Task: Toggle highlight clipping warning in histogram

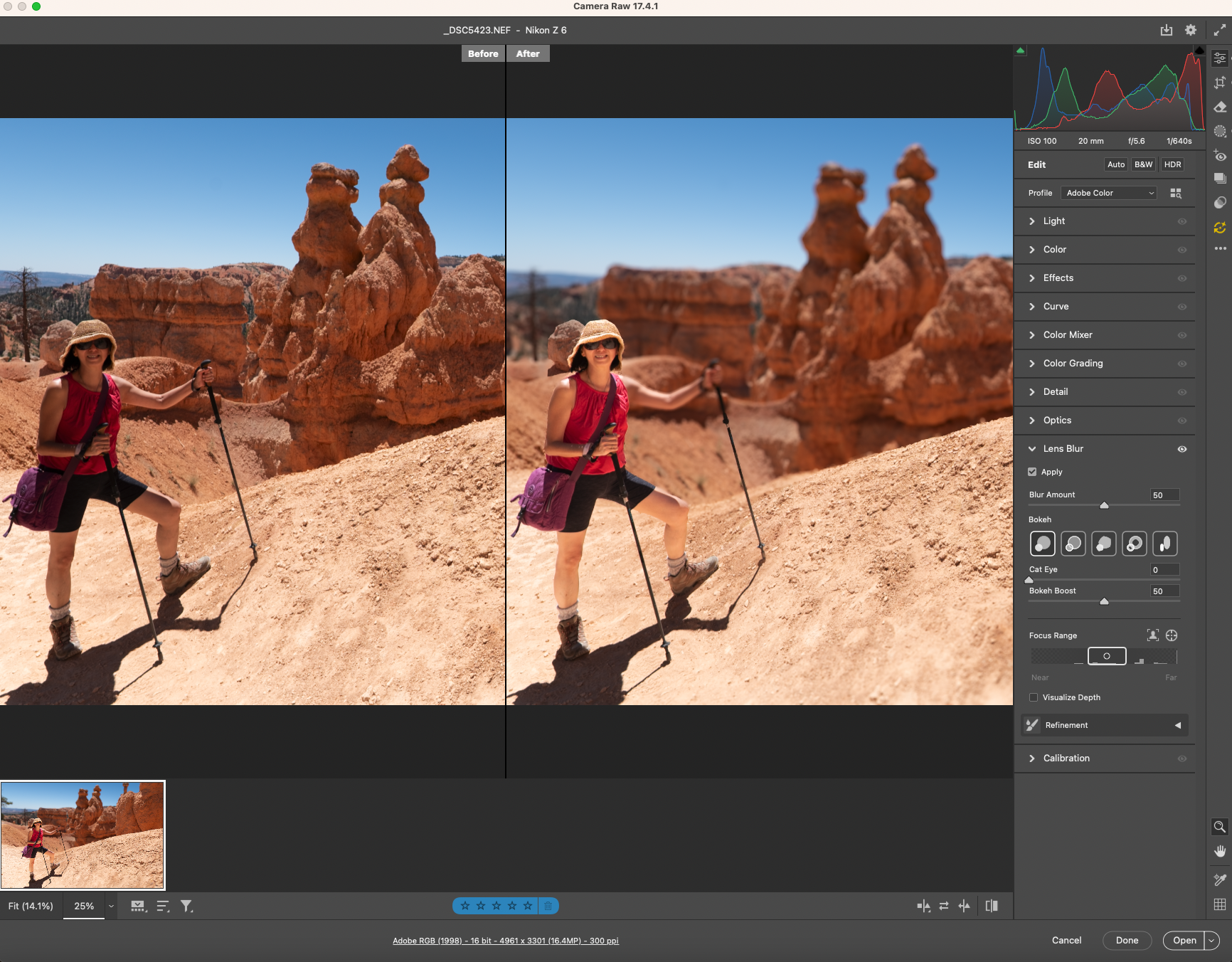Action: (1199, 51)
